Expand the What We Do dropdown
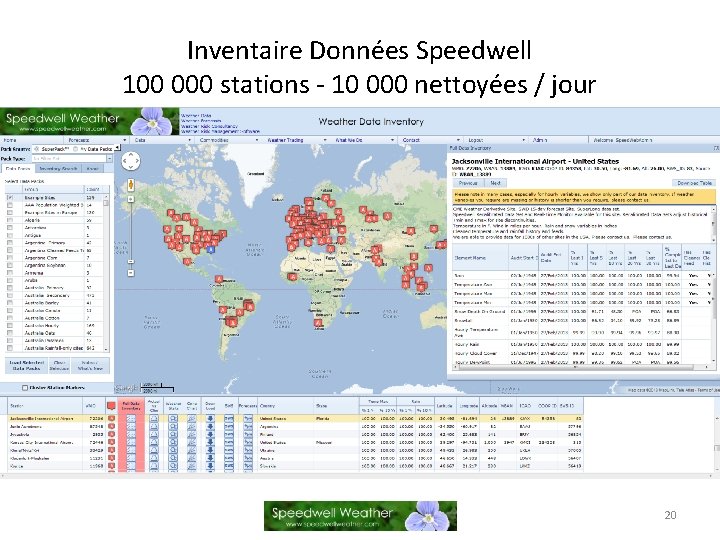Screen dimensions: 720x540 point(393,140)
